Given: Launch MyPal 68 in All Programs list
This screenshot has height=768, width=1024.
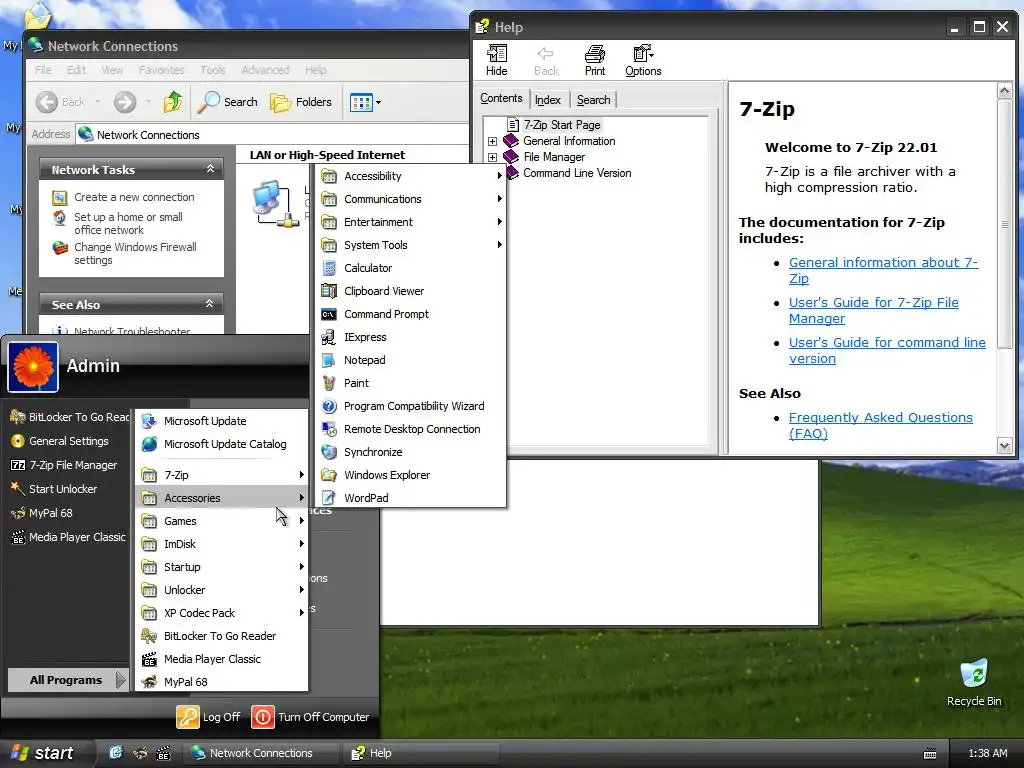Looking at the screenshot, I should coord(221,682).
